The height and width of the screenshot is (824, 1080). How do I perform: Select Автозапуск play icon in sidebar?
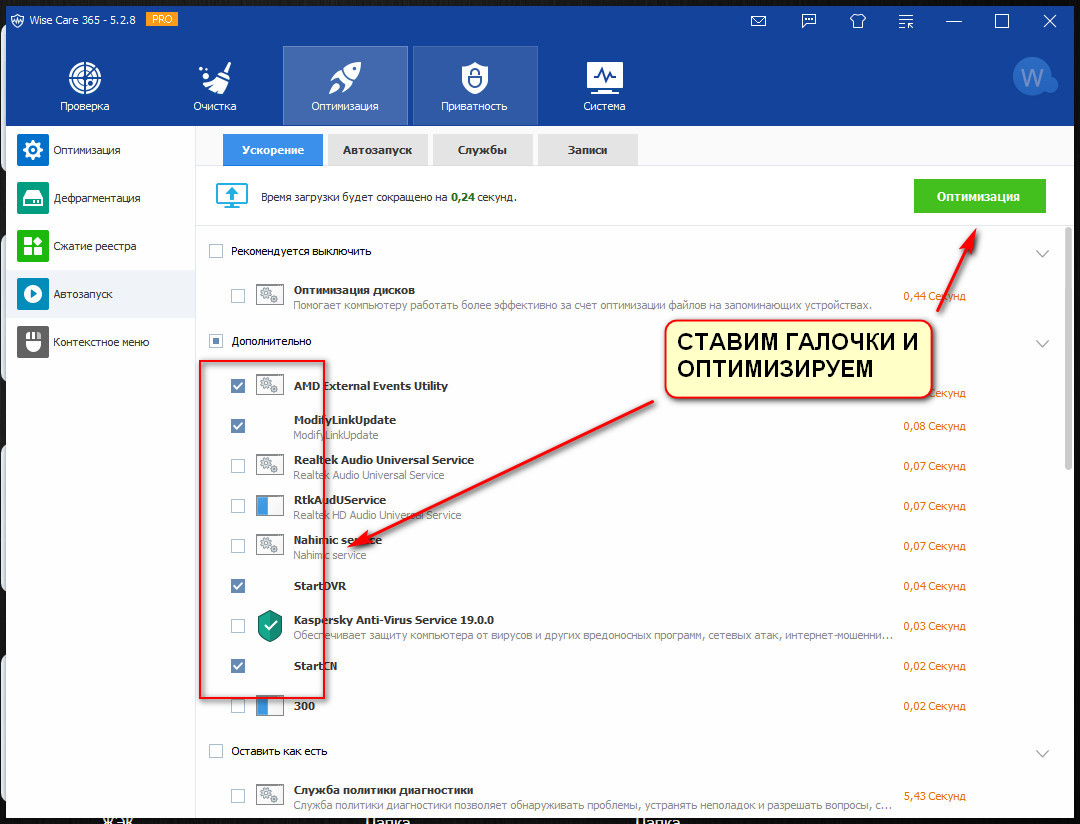coord(33,294)
